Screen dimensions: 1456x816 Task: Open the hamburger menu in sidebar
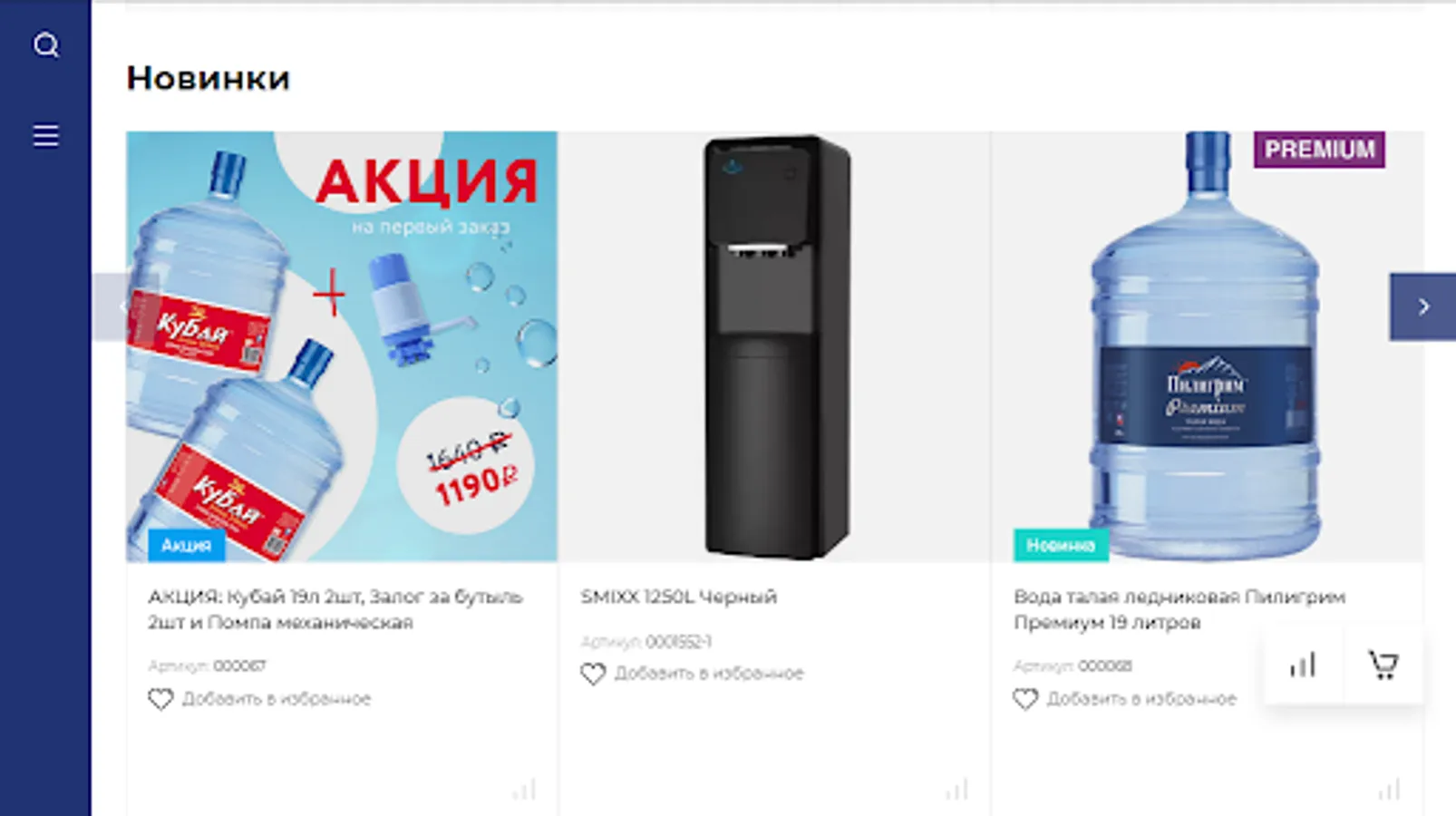point(46,136)
